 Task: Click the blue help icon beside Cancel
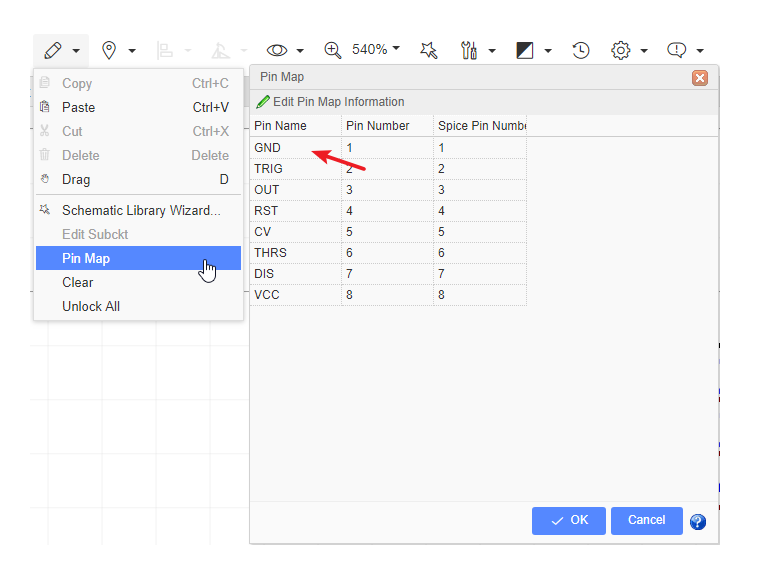[x=698, y=521]
